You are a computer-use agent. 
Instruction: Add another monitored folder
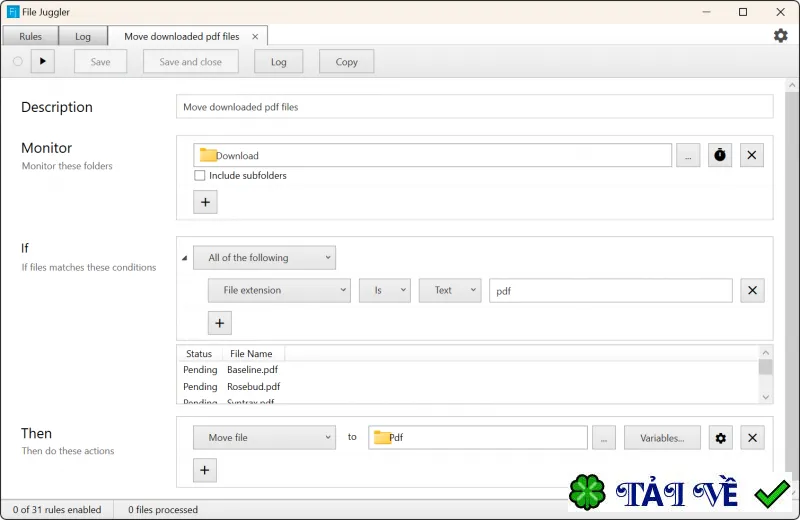205,202
